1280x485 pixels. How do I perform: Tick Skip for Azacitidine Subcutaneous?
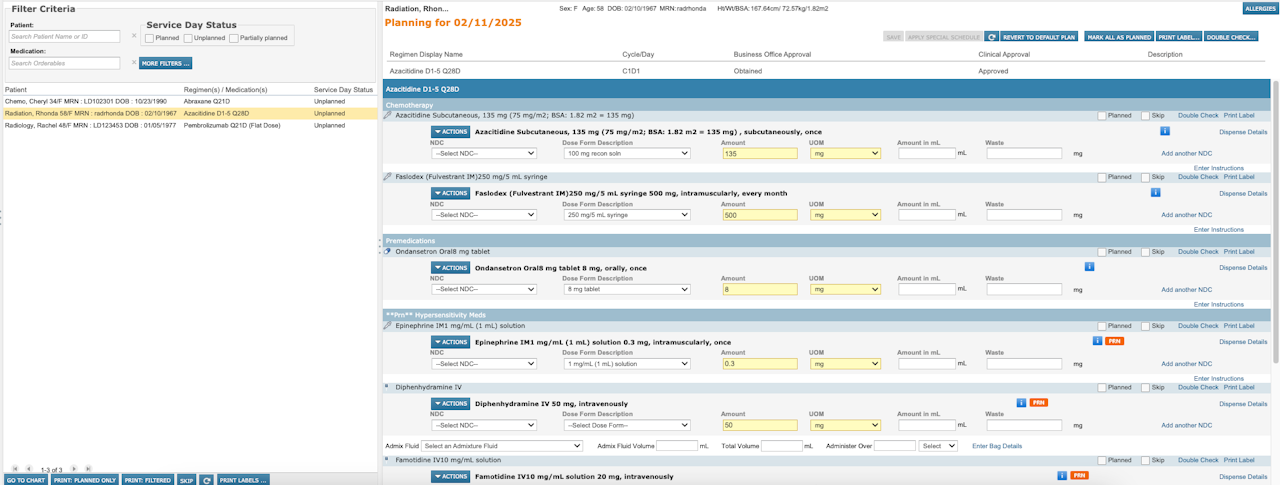pyautogui.click(x=1146, y=116)
